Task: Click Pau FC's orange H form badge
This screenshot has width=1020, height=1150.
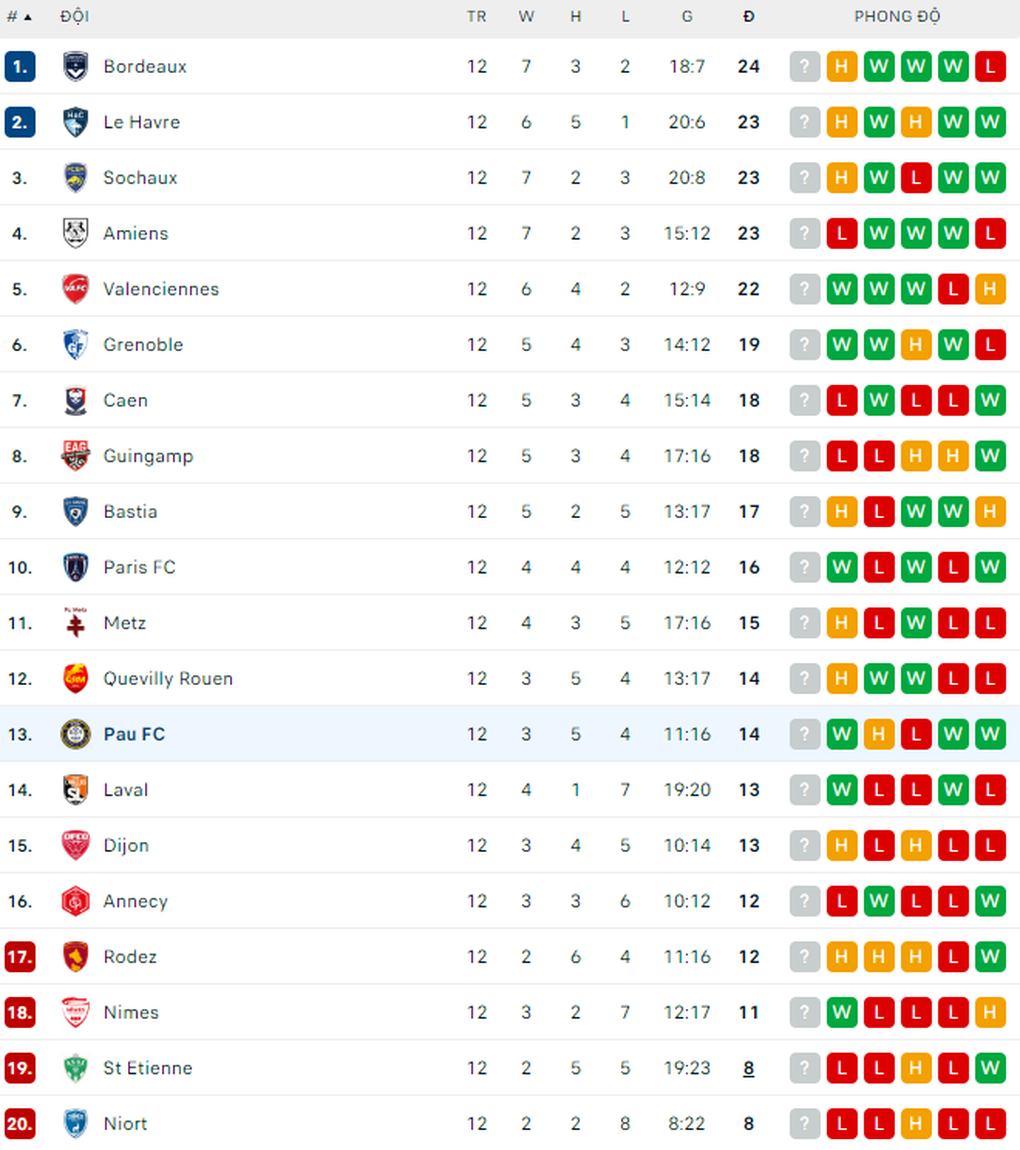Action: [879, 734]
